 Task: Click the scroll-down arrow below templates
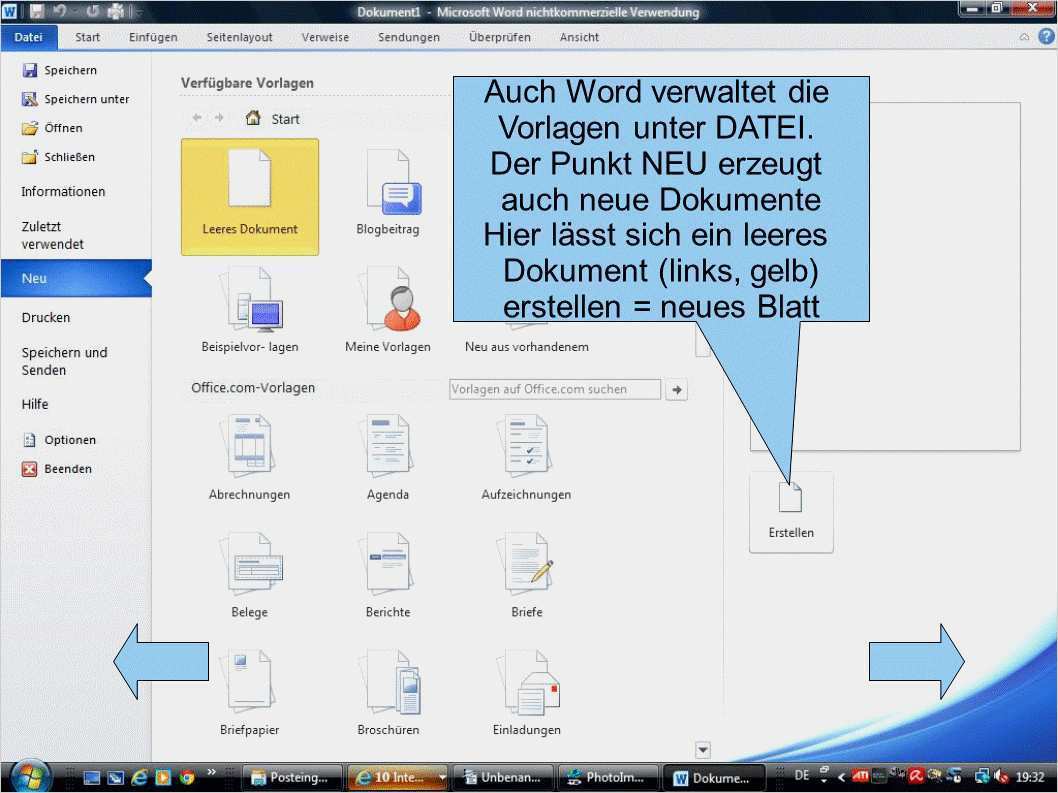(x=702, y=749)
